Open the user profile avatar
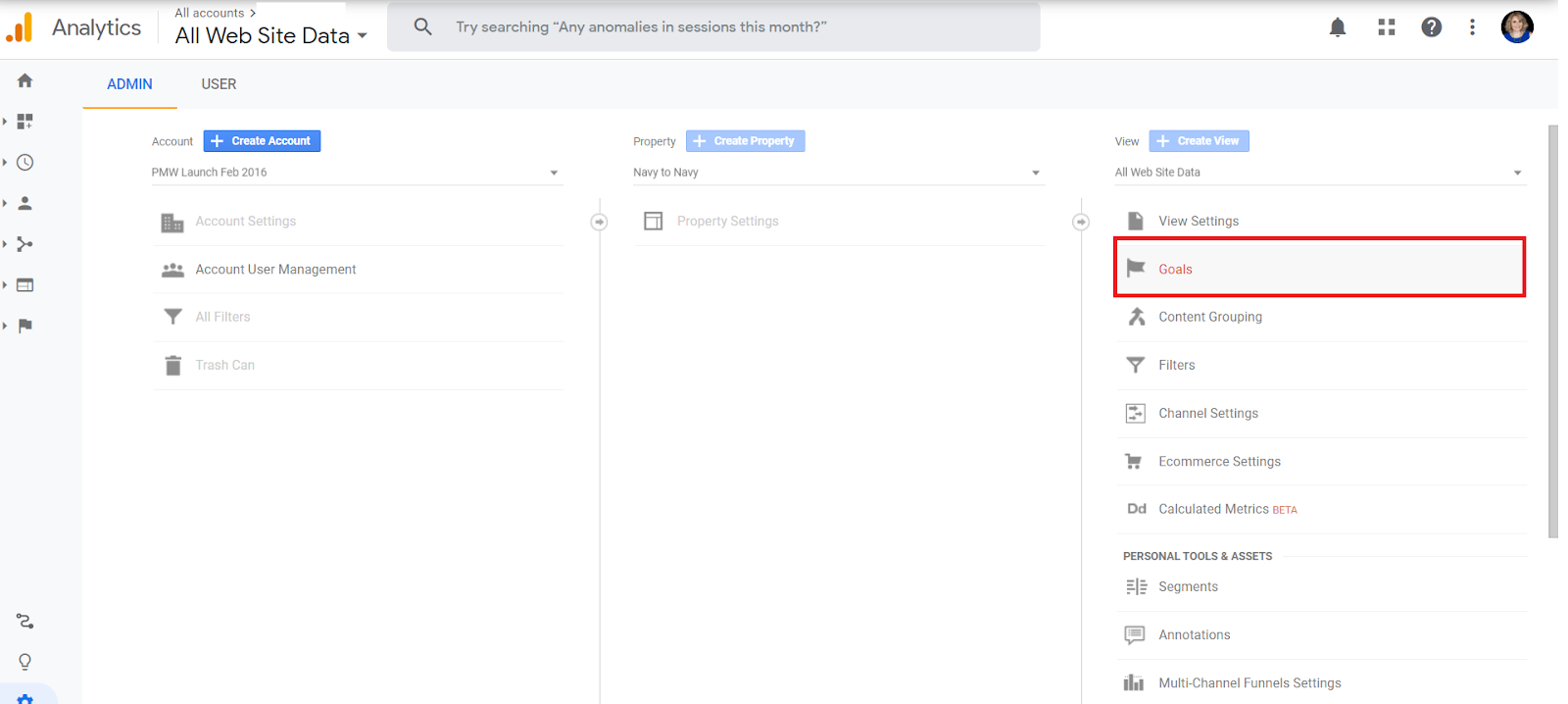The width and height of the screenshot is (1568, 704). coord(1517,27)
